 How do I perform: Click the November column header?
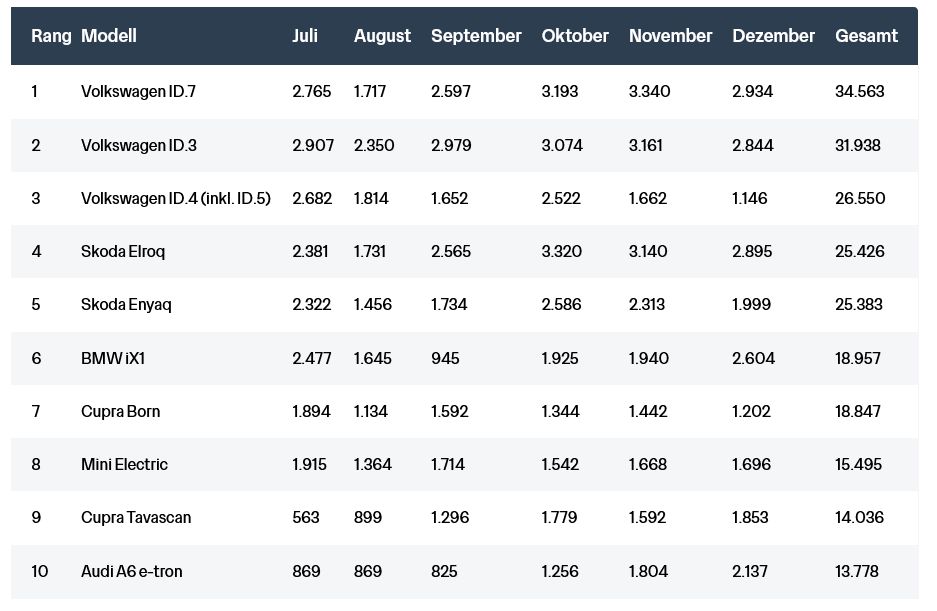[670, 36]
